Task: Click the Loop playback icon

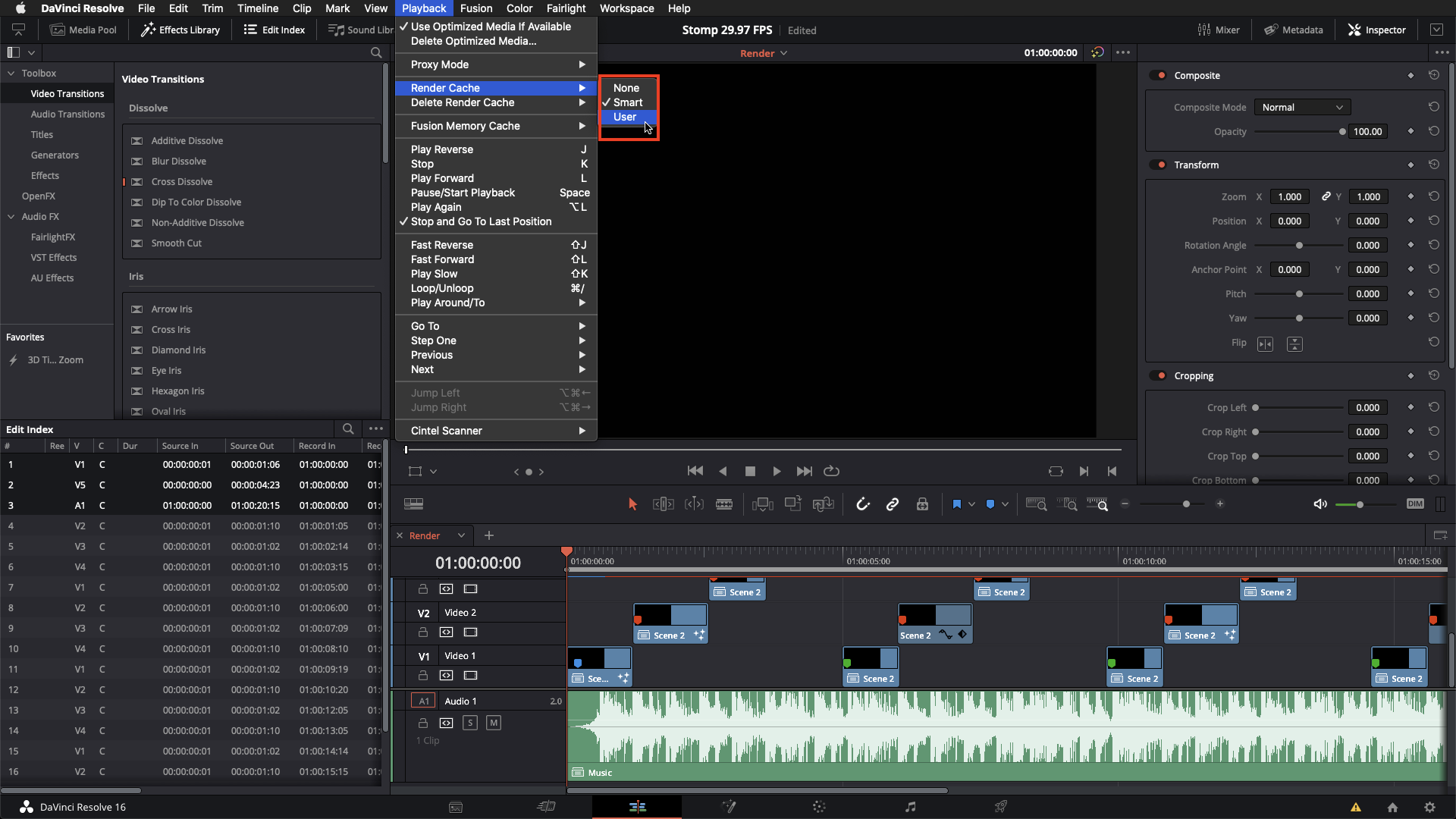Action: [832, 471]
